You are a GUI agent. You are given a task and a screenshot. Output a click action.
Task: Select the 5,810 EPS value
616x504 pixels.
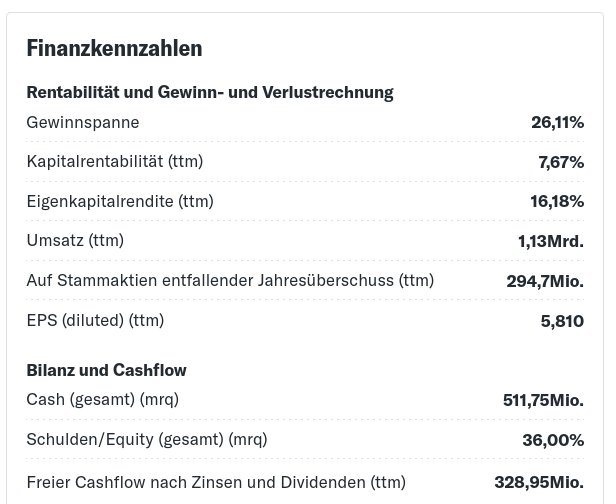point(562,321)
